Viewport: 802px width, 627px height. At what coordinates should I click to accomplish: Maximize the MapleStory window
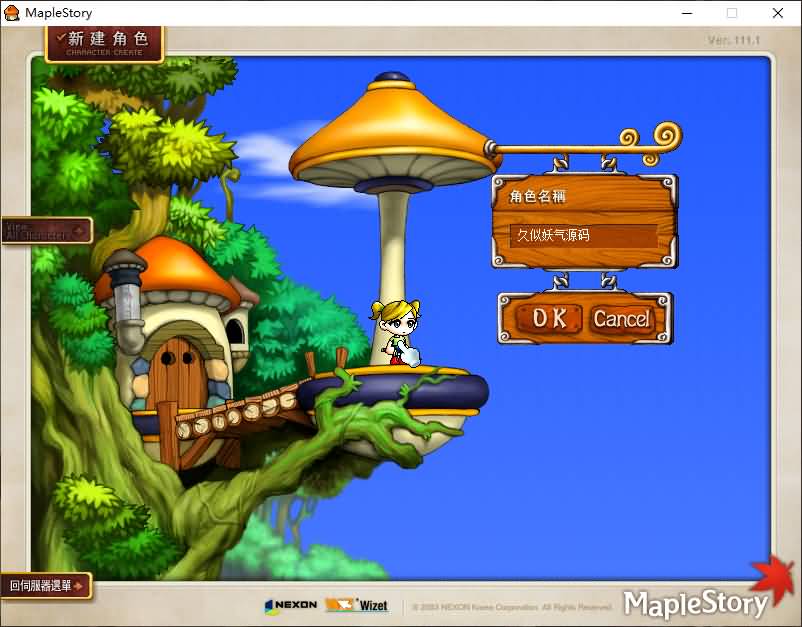click(732, 13)
